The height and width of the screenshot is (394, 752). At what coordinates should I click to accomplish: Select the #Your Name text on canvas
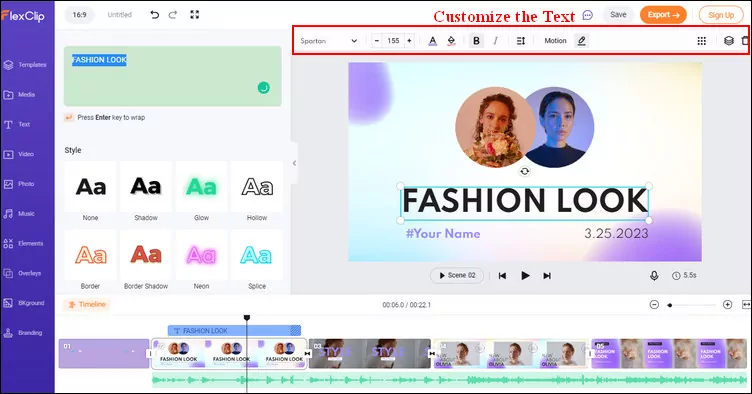[443, 233]
